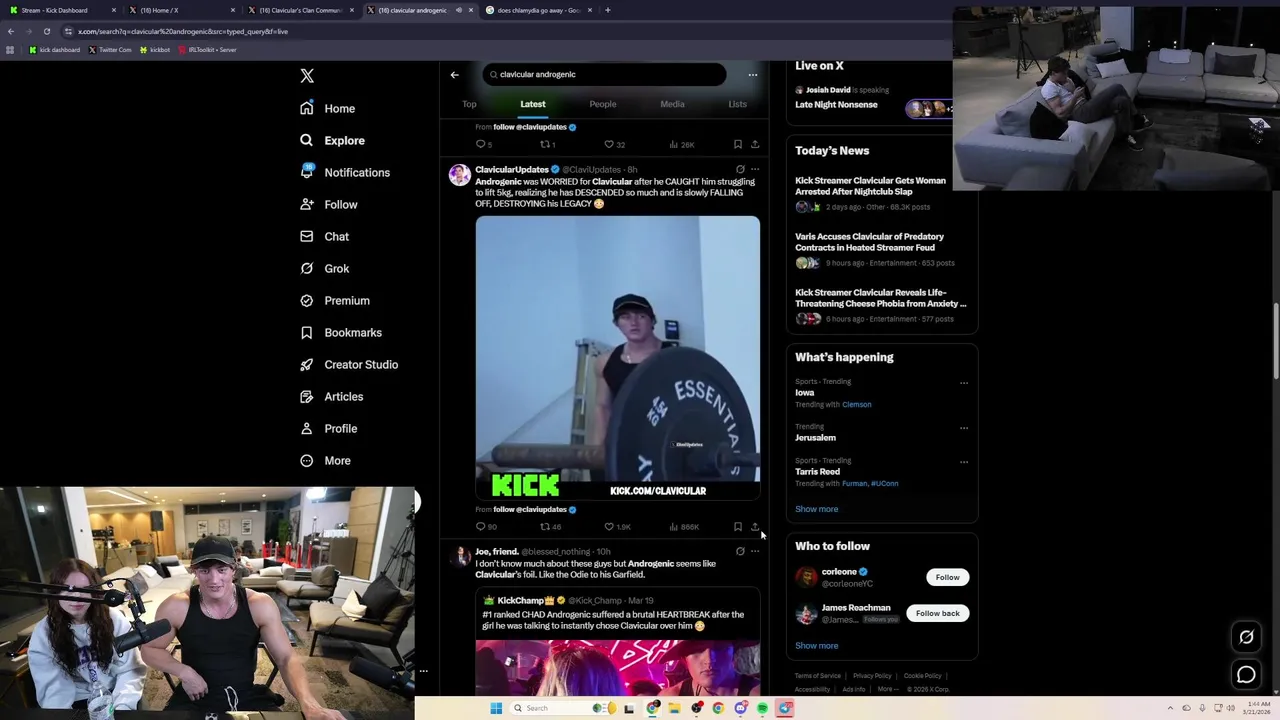Viewport: 1280px width, 720px height.
Task: Open the X logo home icon
Action: point(307,76)
